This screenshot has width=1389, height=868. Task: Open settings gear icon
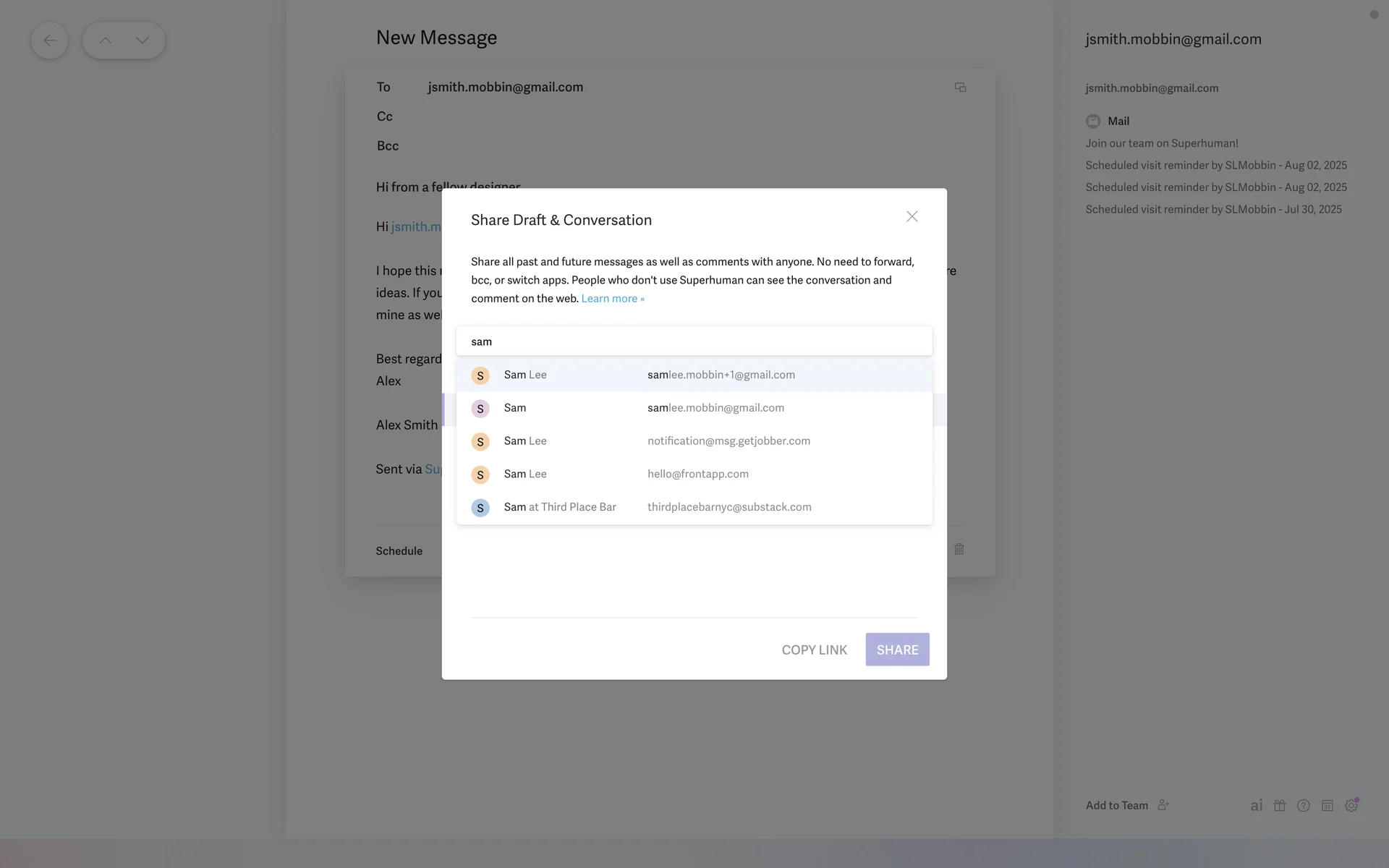pos(1351,805)
